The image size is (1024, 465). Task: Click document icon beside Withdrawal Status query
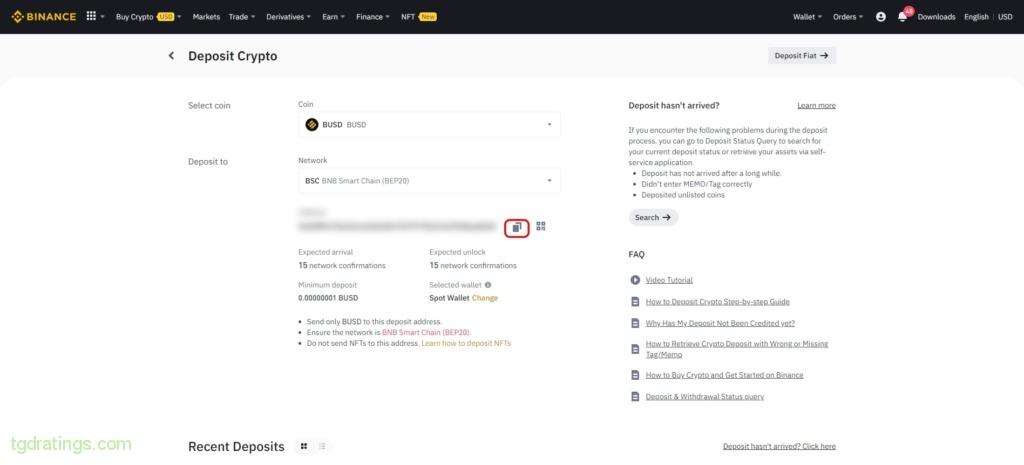[x=635, y=396]
